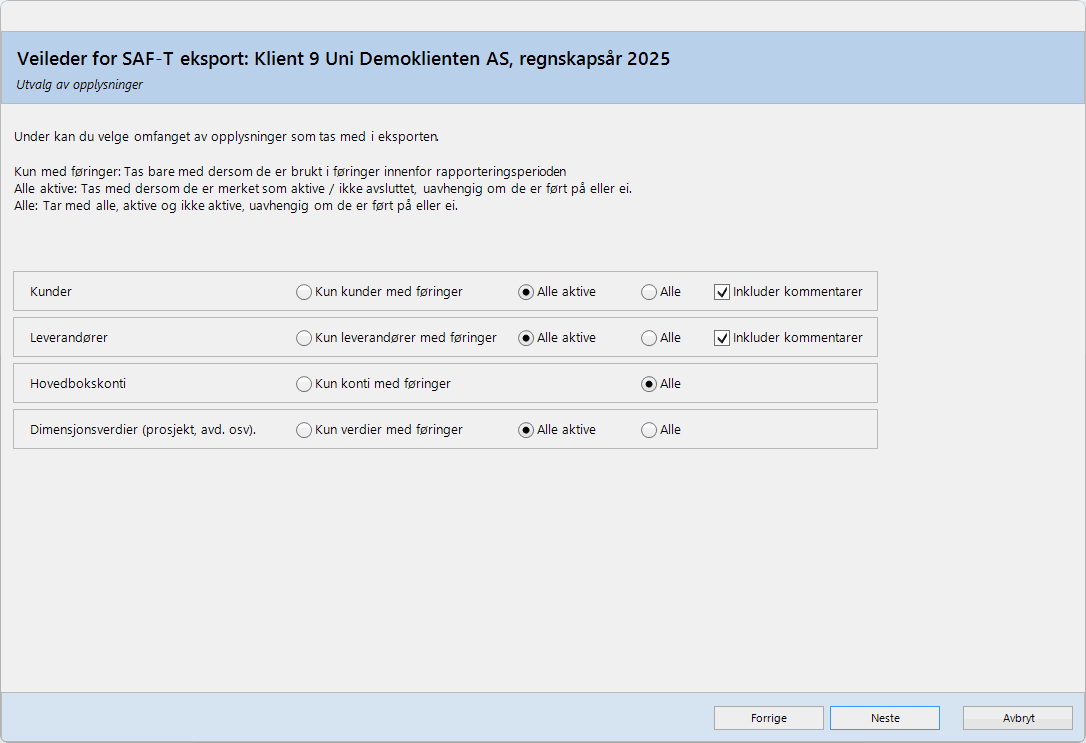Untick 'Inkluder kommentarer' for Kunder
Image resolution: width=1086 pixels, height=743 pixels.
tap(722, 292)
